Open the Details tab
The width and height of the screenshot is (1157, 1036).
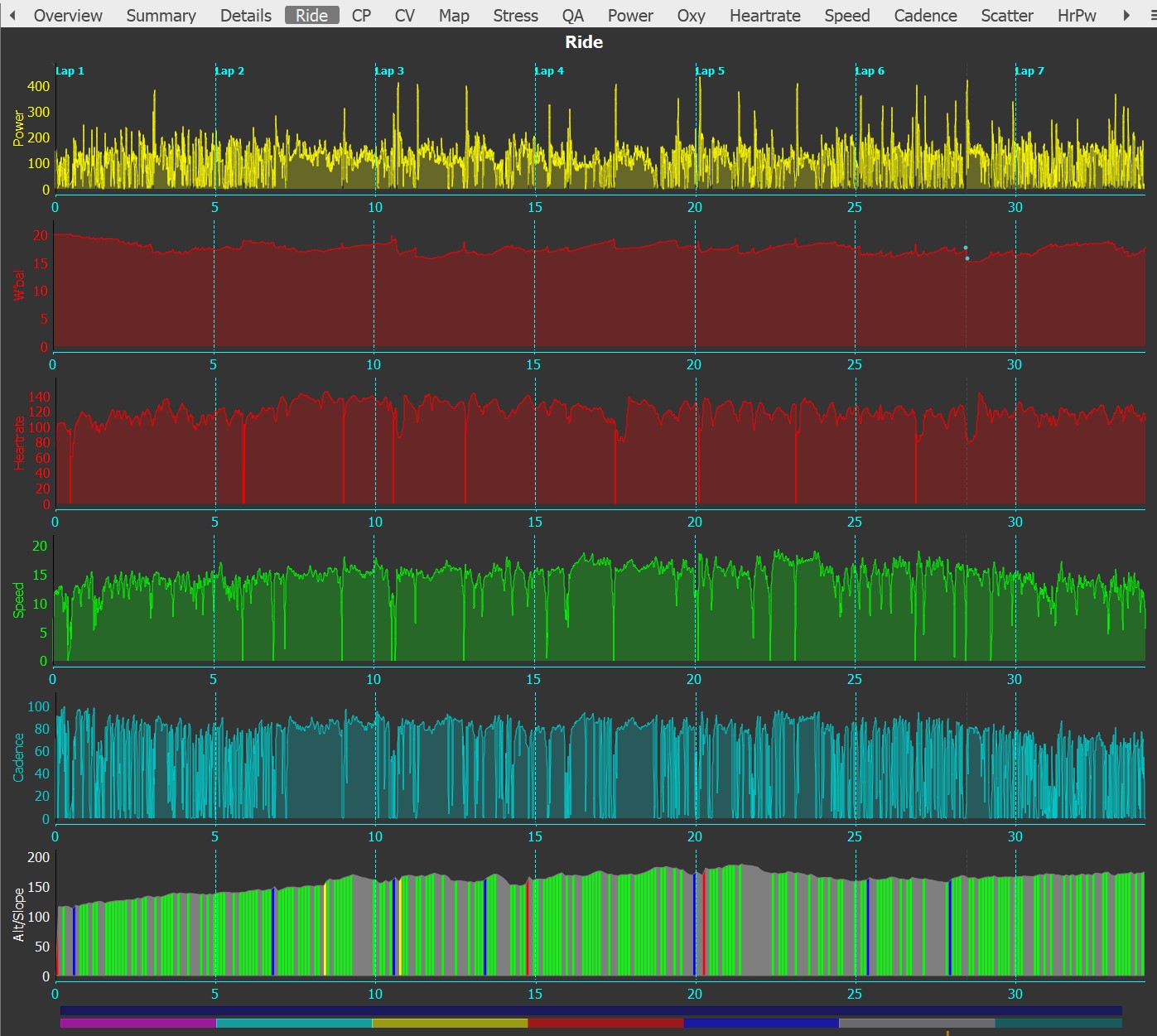246,15
